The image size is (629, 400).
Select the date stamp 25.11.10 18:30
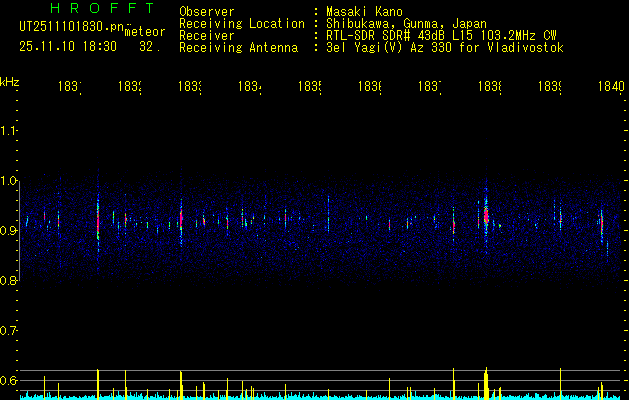pos(68,47)
